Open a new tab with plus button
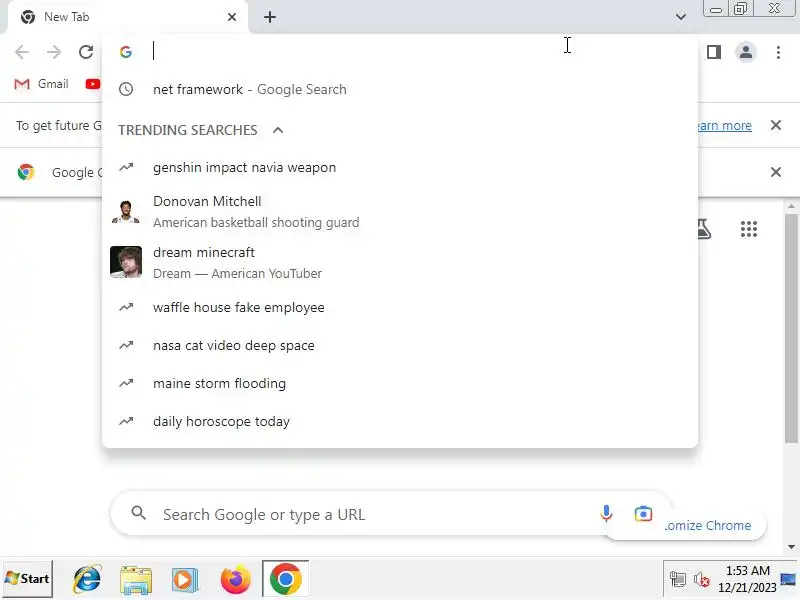This screenshot has width=800, height=600. coord(270,17)
